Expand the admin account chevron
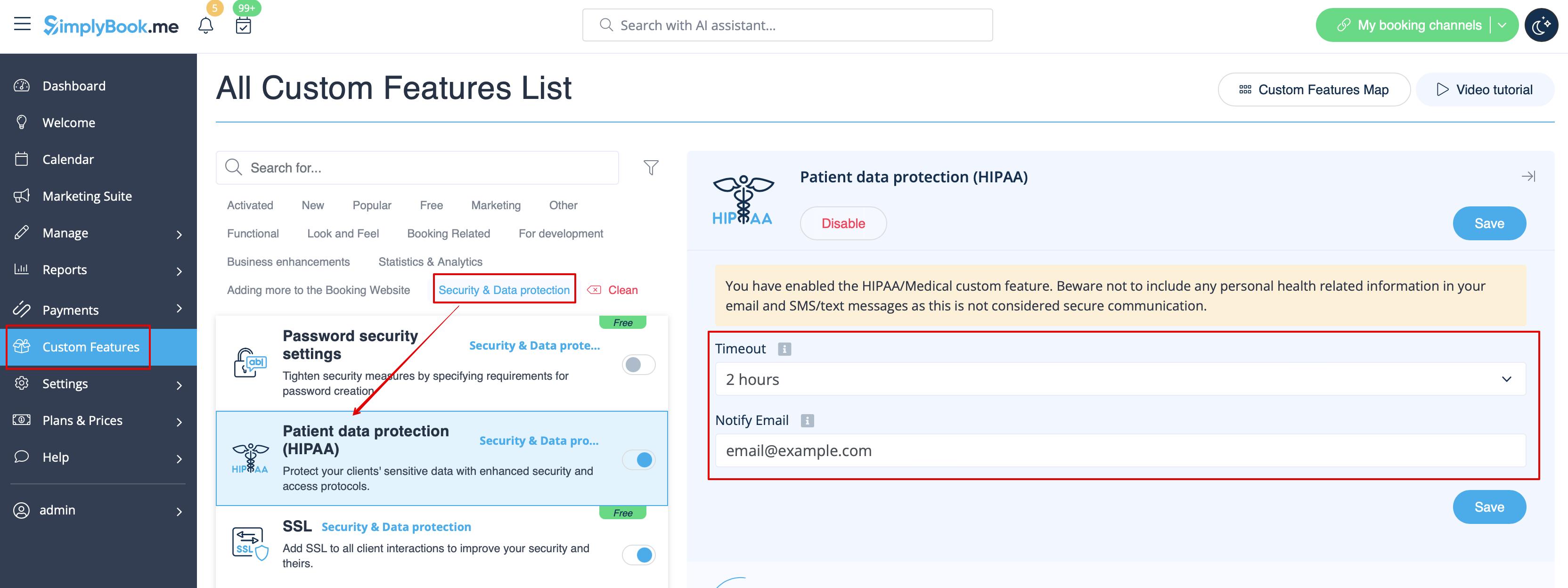 click(179, 512)
